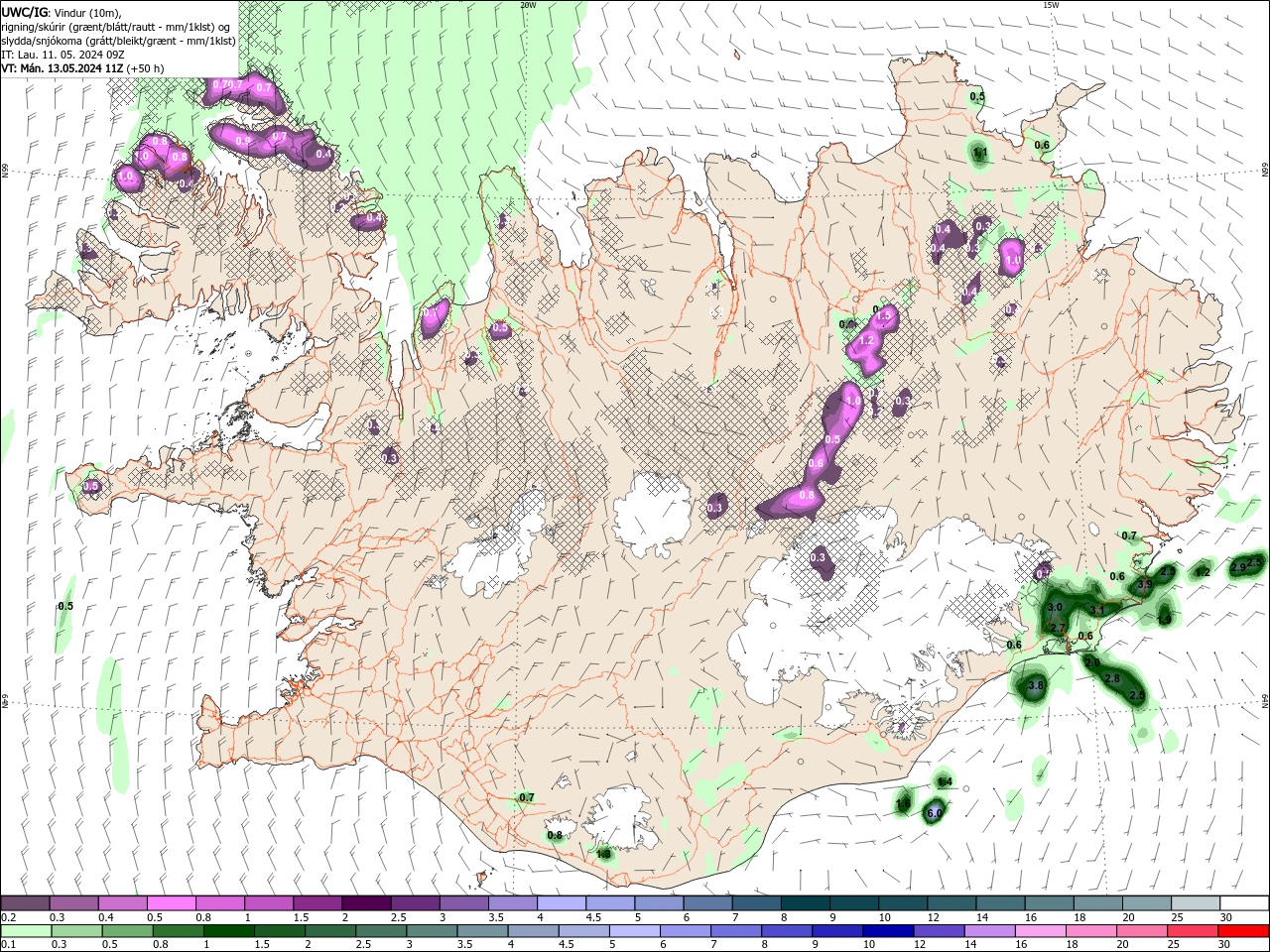The width and height of the screenshot is (1270, 952).
Task: Click the "slydda/snjókoma" legend description line
Action: tap(118, 41)
